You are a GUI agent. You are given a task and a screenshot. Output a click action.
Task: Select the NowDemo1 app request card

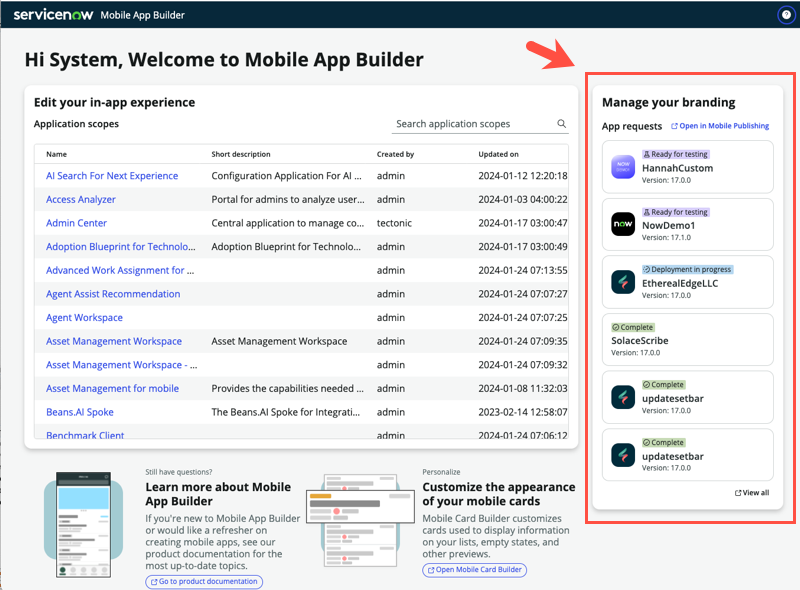(688, 225)
